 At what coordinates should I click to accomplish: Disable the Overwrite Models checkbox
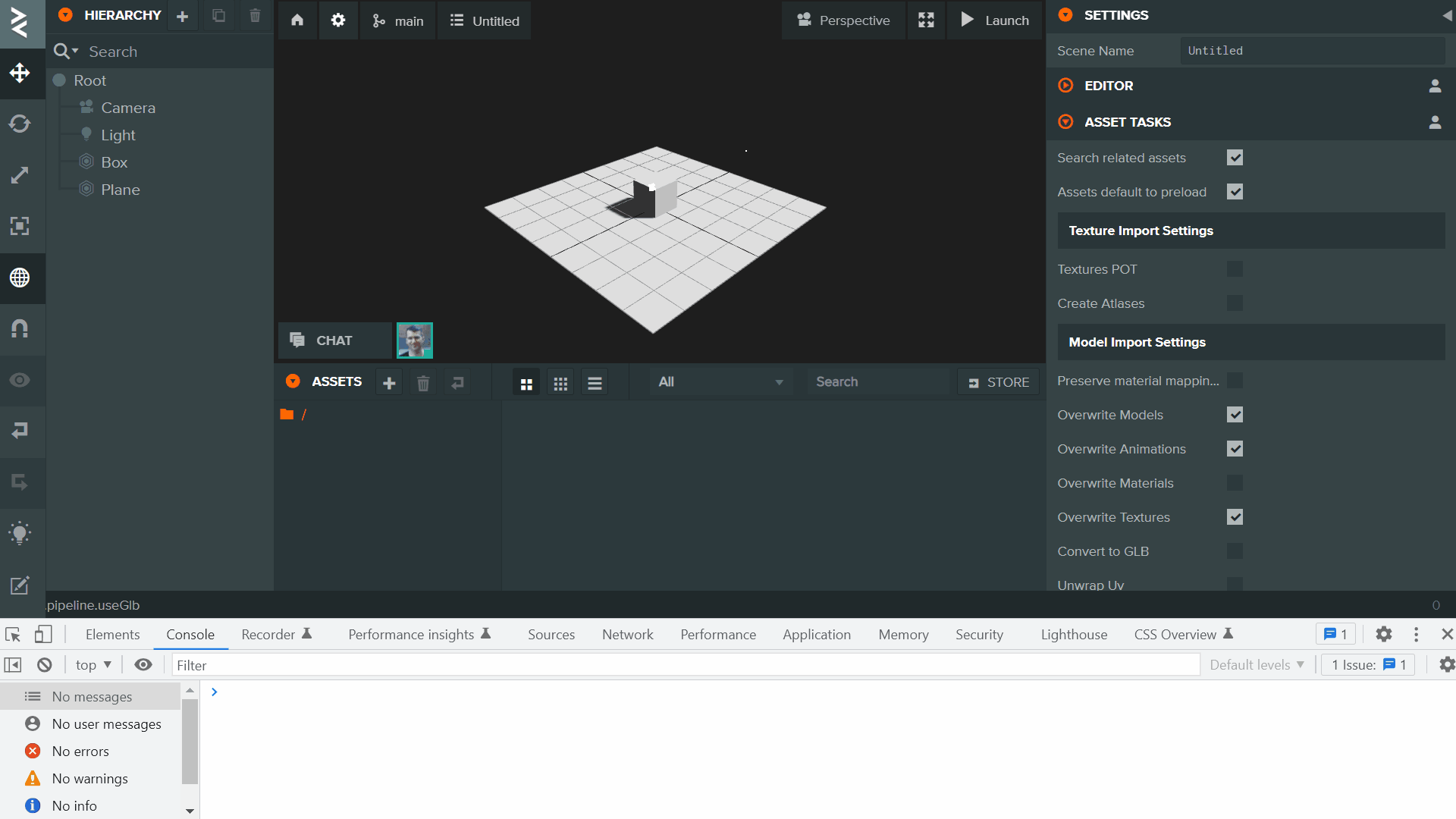[x=1235, y=415]
